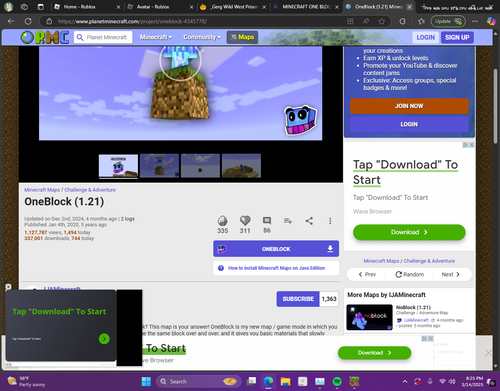The height and width of the screenshot is (391, 500).
Task: Open the favorites list icon
Action: (x=421, y=21)
